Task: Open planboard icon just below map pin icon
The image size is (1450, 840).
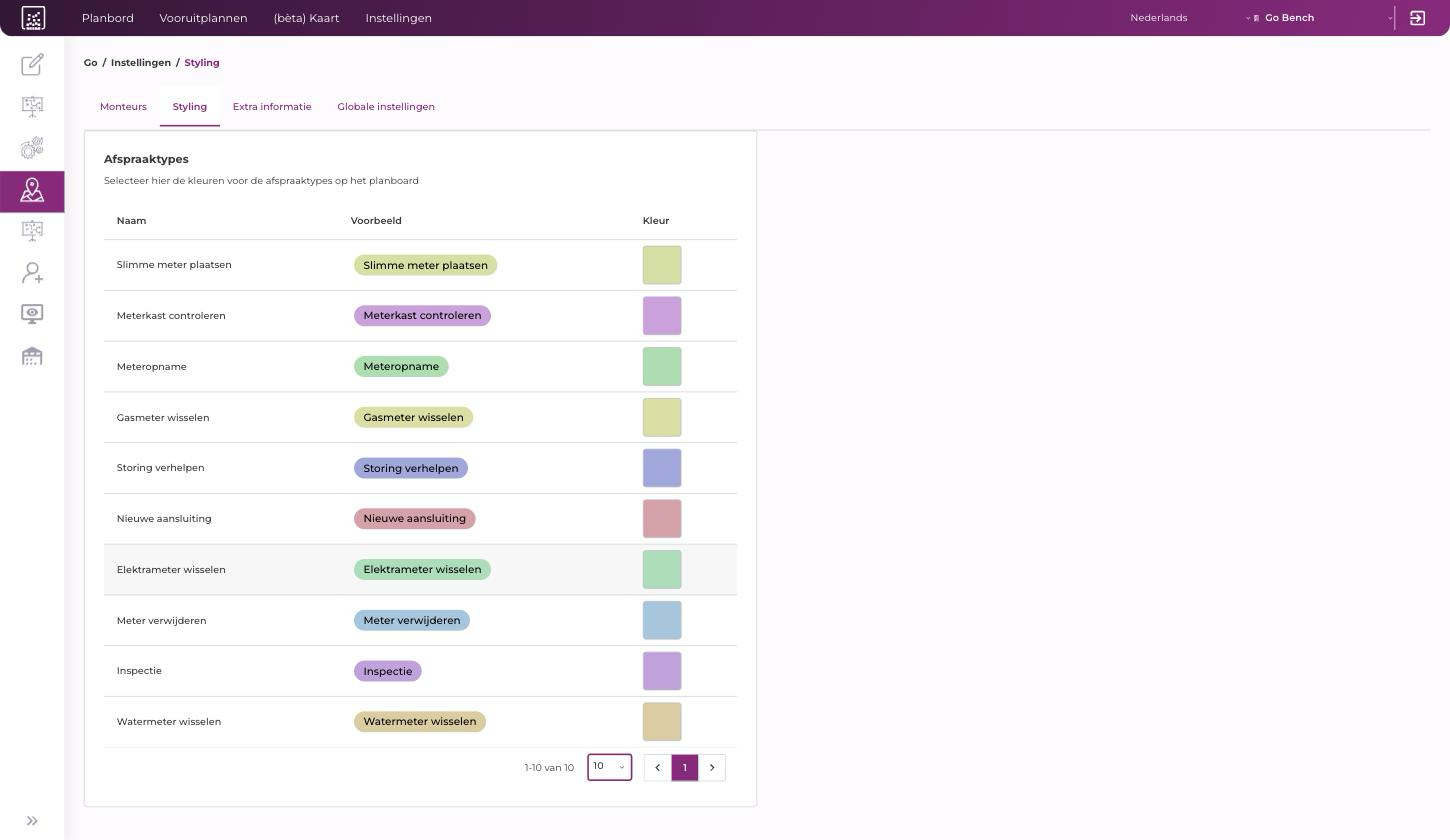Action: [x=32, y=231]
